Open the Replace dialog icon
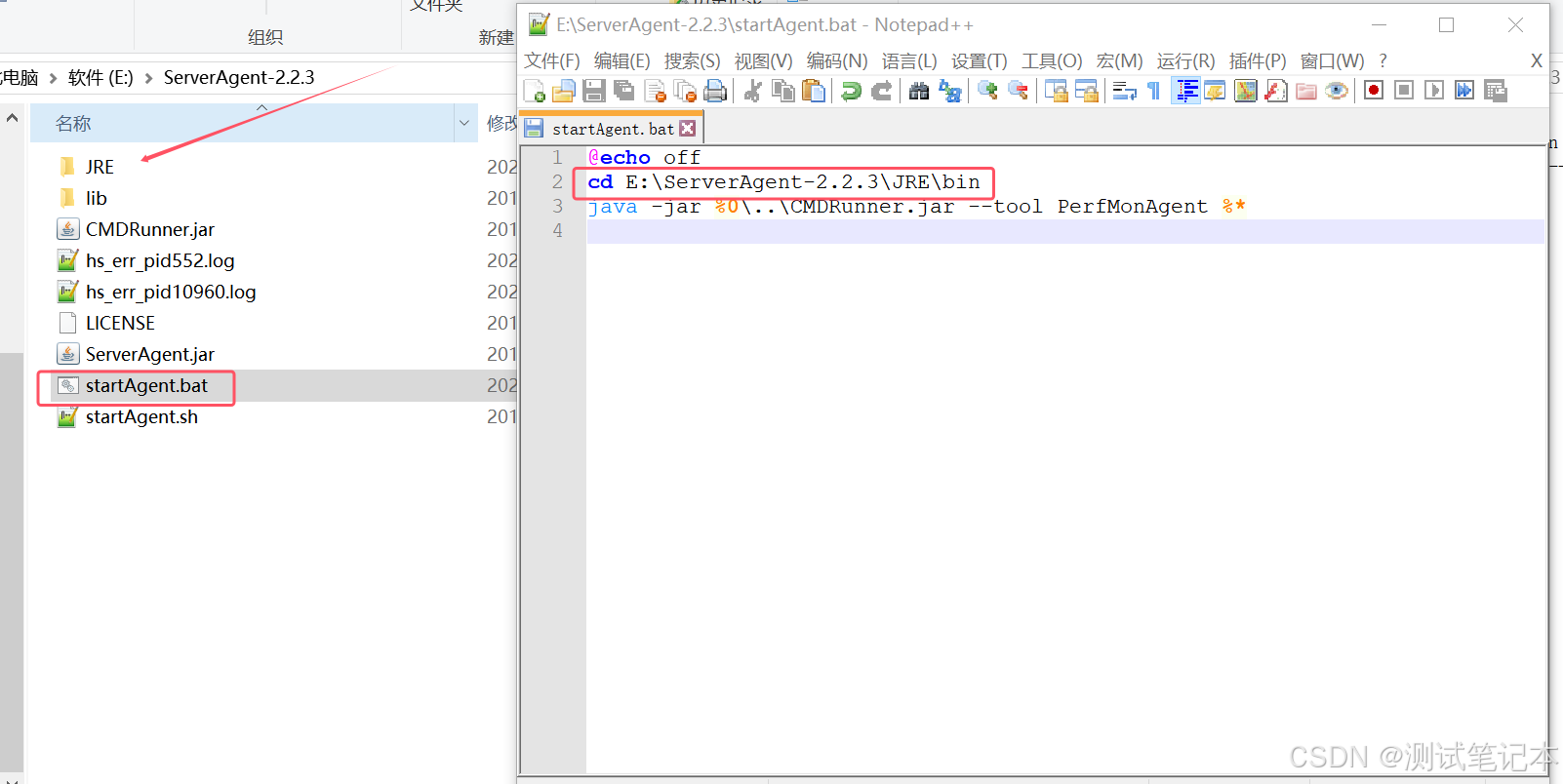1563x784 pixels. point(949,91)
